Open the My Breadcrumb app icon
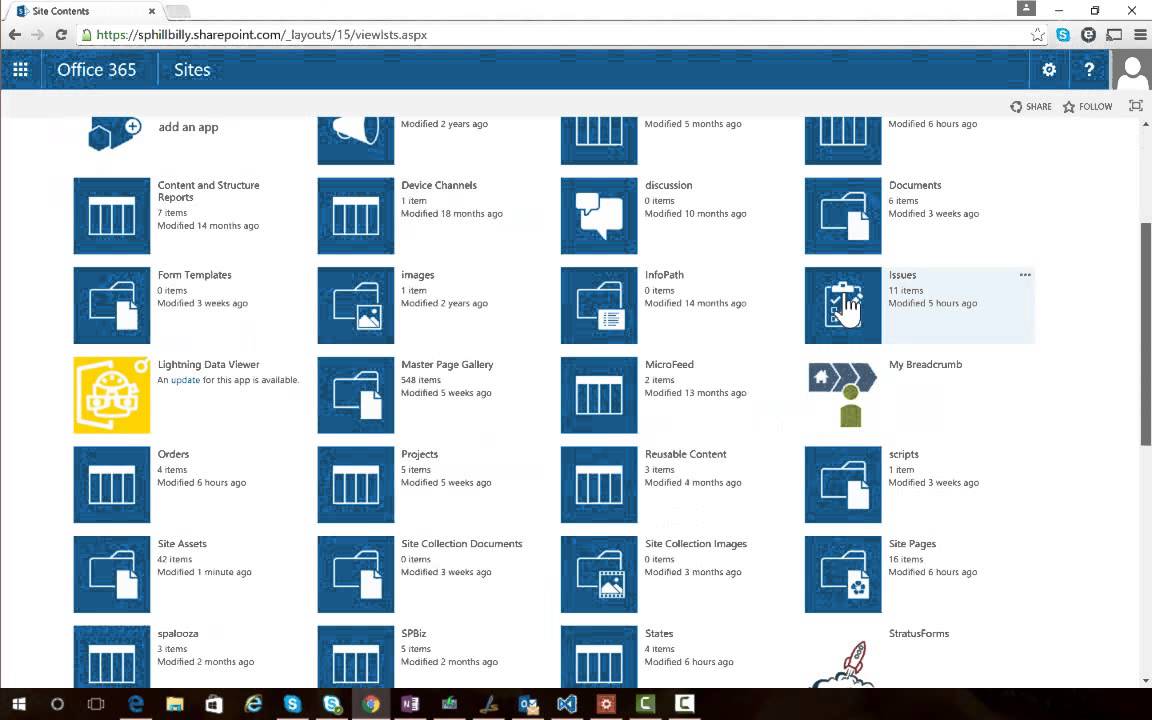Image resolution: width=1152 pixels, height=720 pixels. point(843,395)
